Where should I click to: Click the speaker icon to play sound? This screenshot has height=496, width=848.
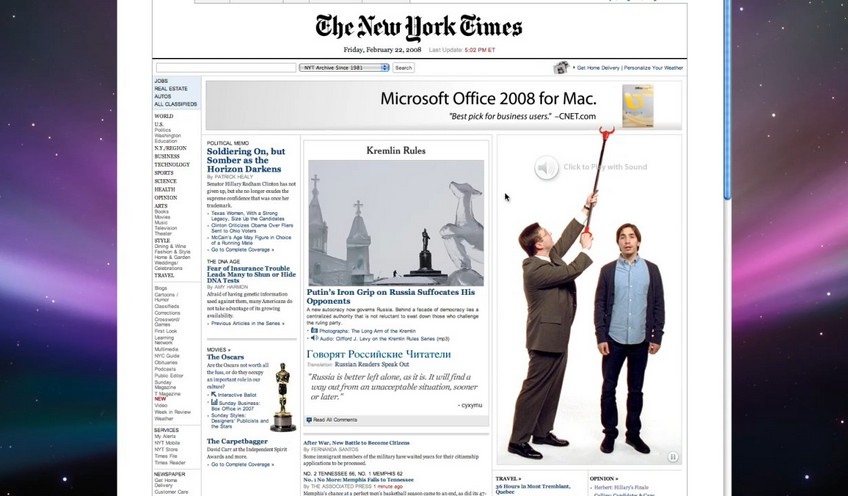click(546, 167)
